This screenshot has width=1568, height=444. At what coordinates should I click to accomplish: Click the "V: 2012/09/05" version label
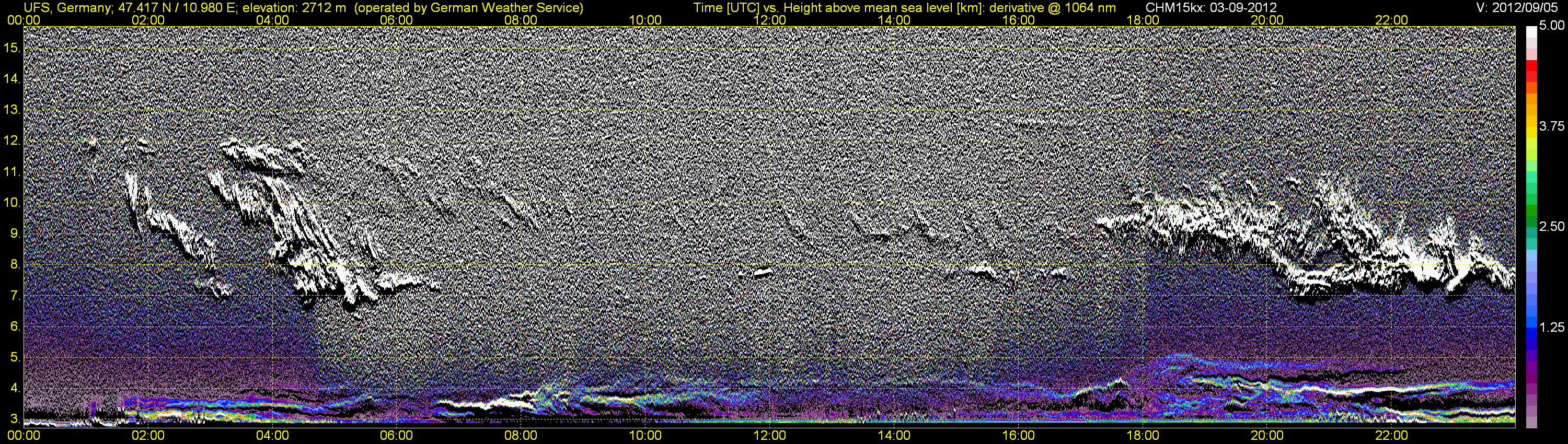[1517, 7]
